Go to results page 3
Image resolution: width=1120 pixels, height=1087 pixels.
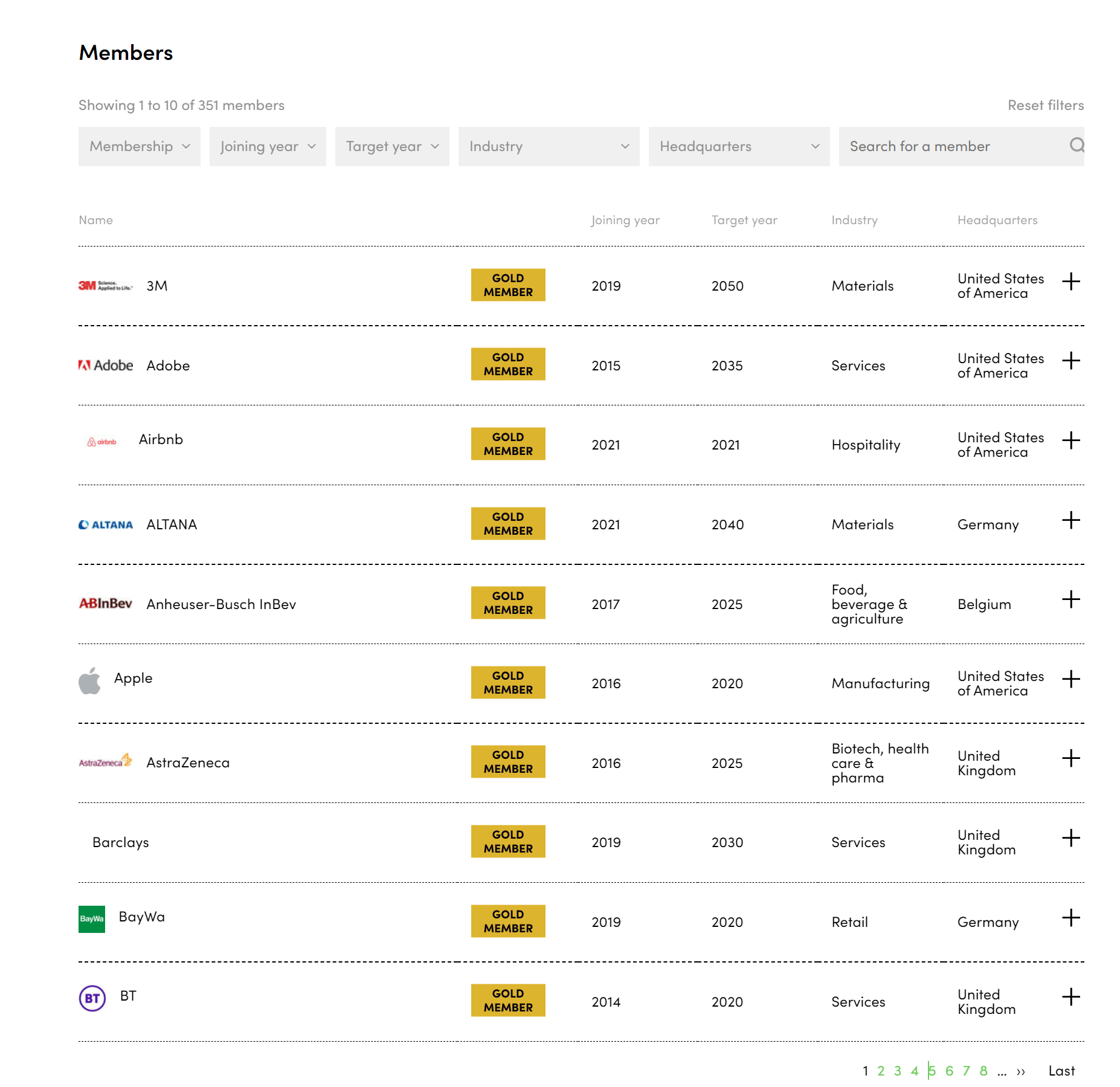tap(898, 1071)
